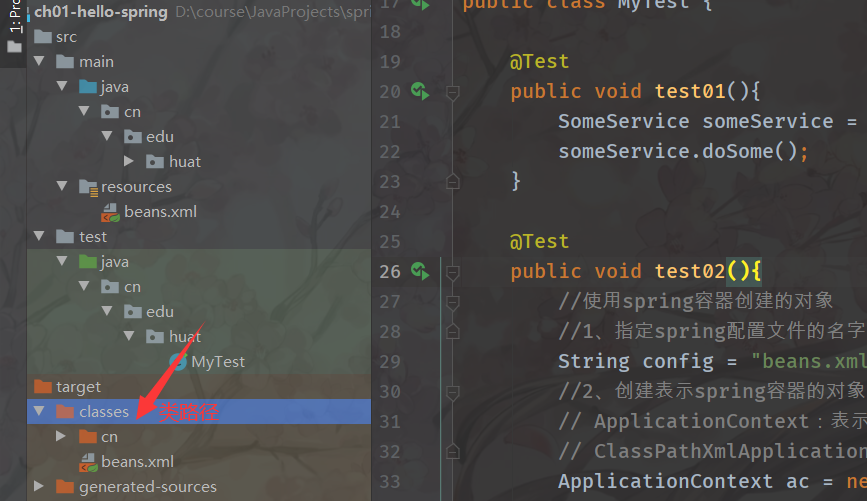Viewport: 867px width, 501px height.
Task: Select the resources folder icon
Action: pyautogui.click(x=88, y=187)
